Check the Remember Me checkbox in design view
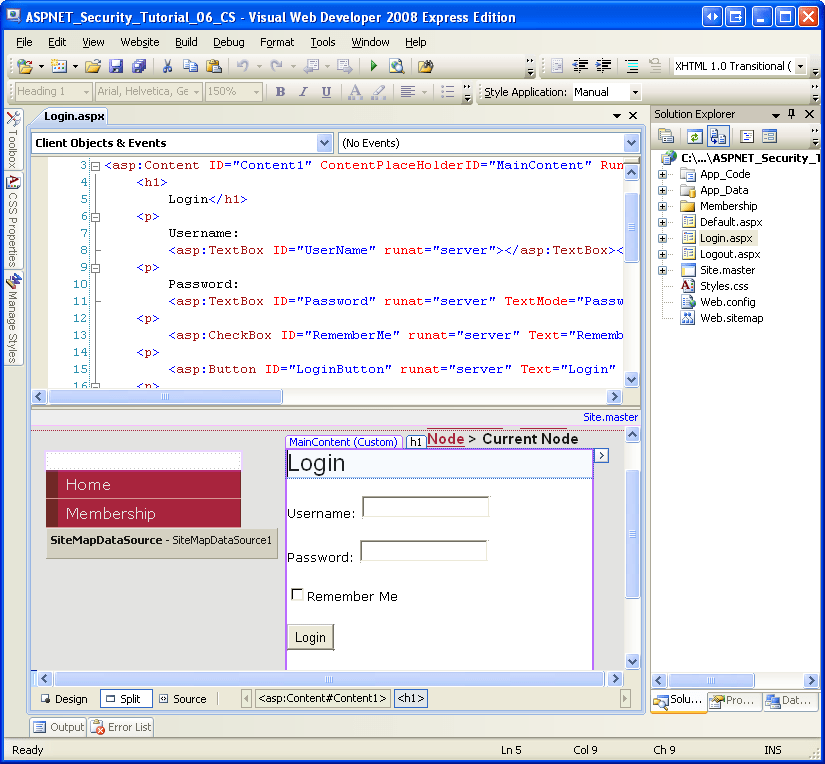This screenshot has height=764, width=825. tap(297, 594)
